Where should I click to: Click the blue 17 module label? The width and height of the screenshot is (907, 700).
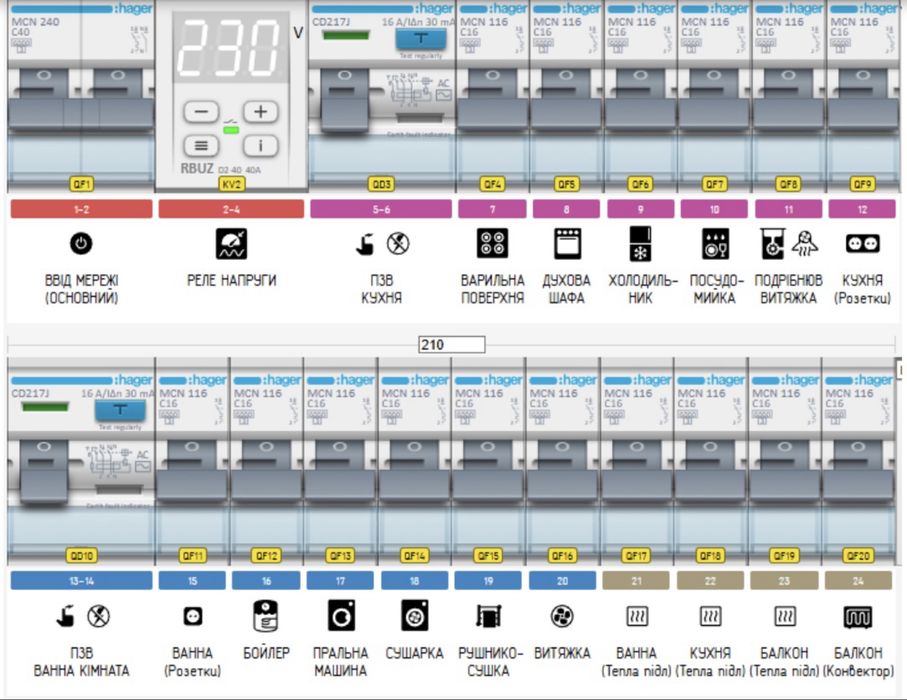pyautogui.click(x=340, y=580)
